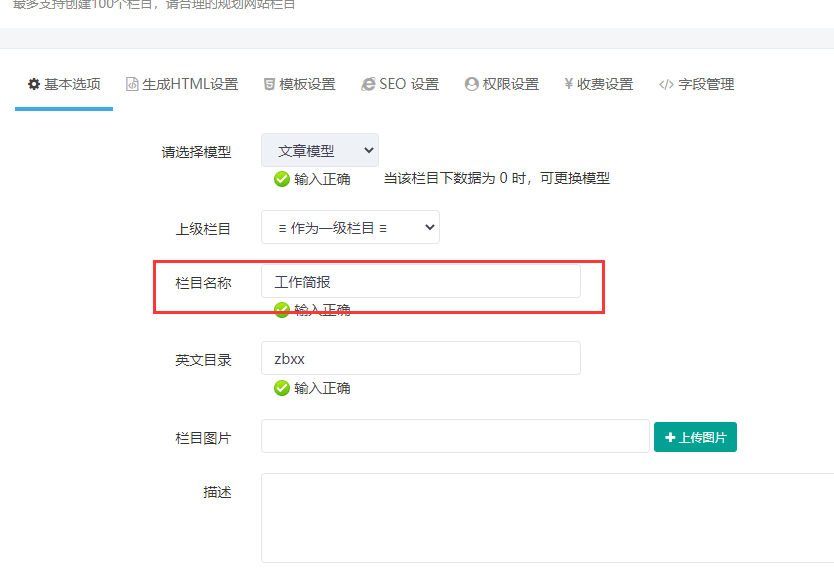The width and height of the screenshot is (834, 575).
Task: Click the yen icon beside 收费设置
Action: (x=569, y=84)
